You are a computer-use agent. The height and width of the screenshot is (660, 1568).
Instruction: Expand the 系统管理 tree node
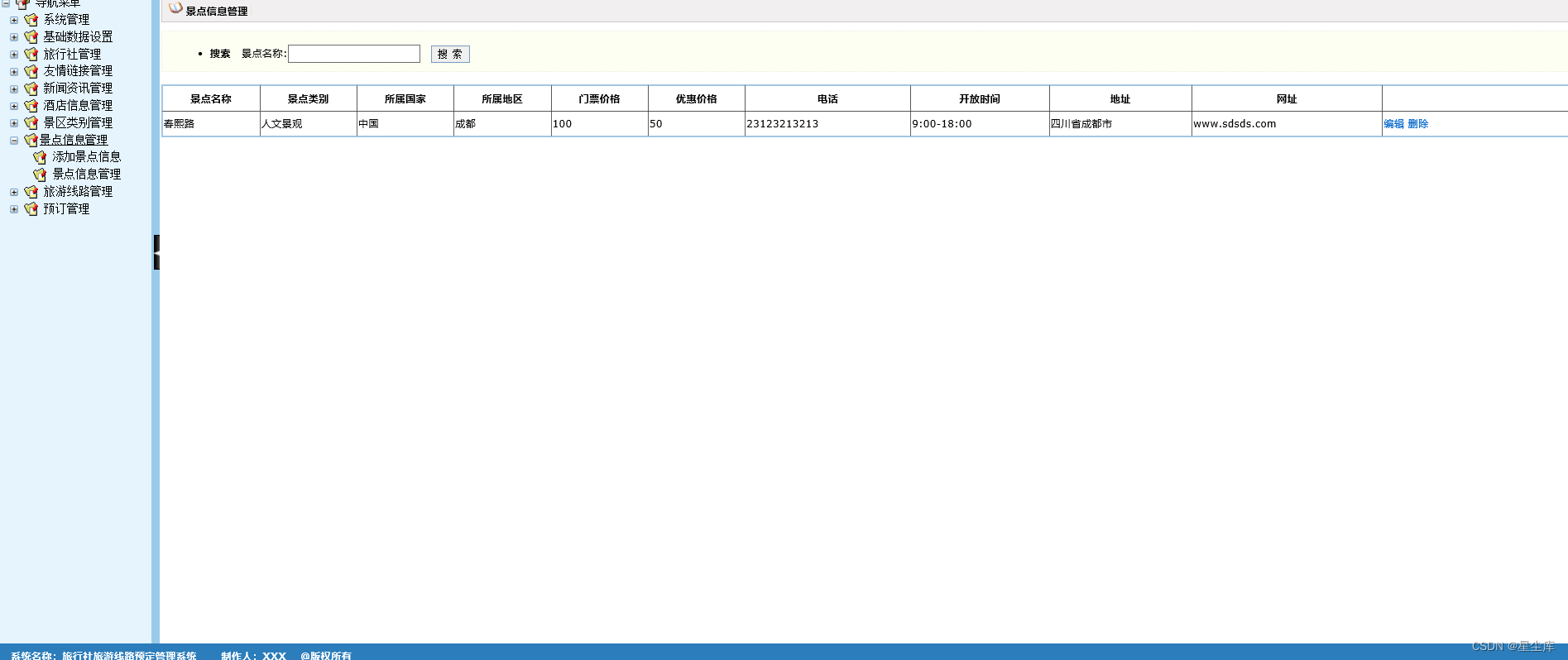coord(14,20)
